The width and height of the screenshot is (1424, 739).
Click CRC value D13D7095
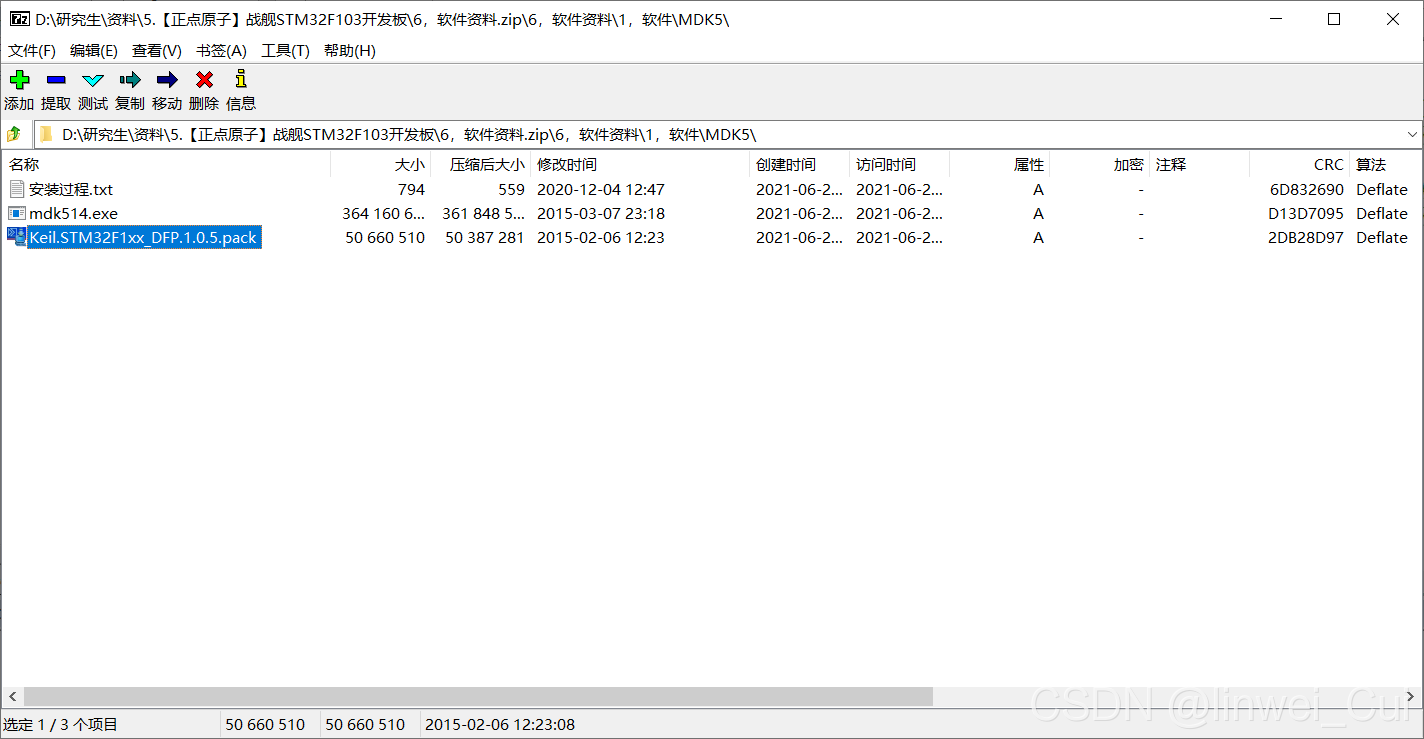click(1306, 213)
